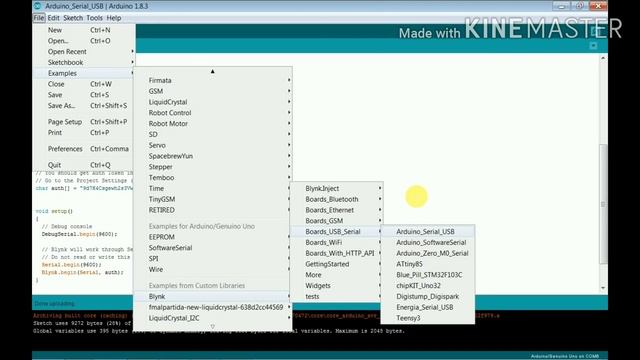Screen dimensions: 640x360
Task: Choose Save As... in File menu
Action: click(x=84, y=106)
